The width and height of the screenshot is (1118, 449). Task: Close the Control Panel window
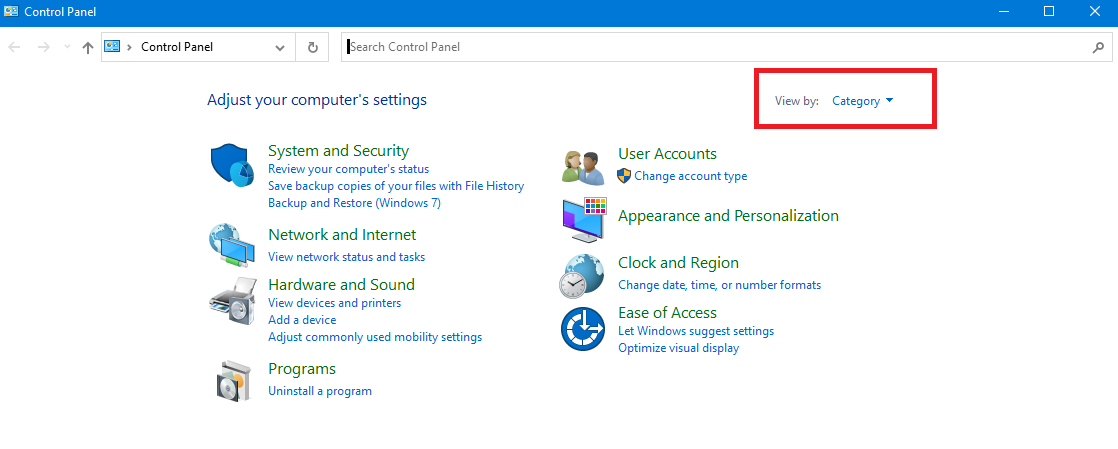pos(1094,11)
